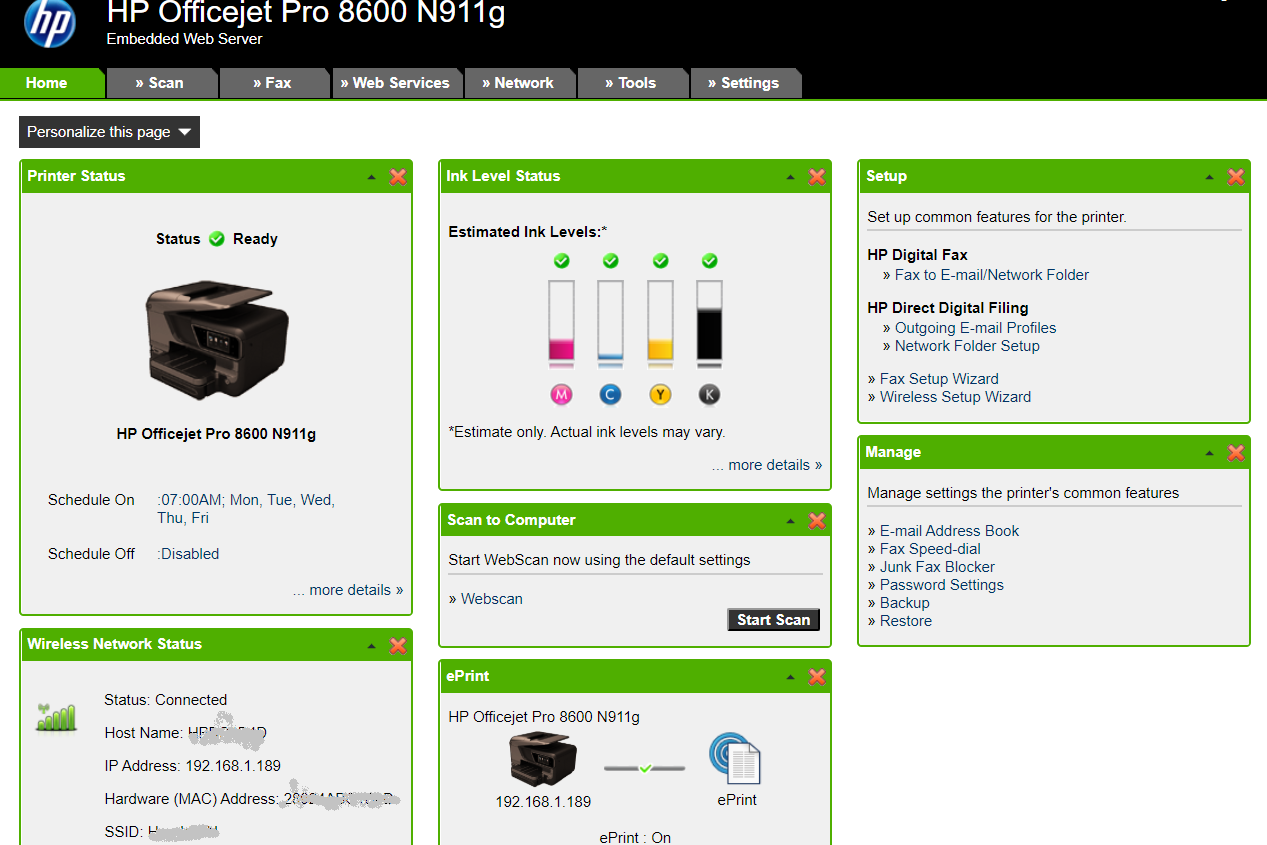Click cyan cartridge green check icon

coord(610,261)
